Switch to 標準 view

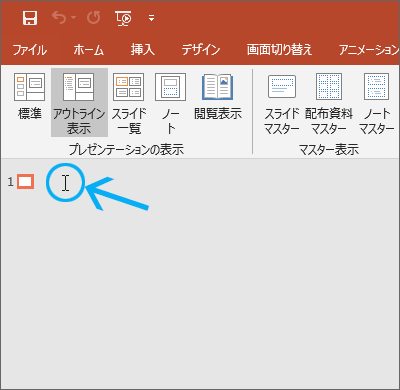(x=30, y=97)
